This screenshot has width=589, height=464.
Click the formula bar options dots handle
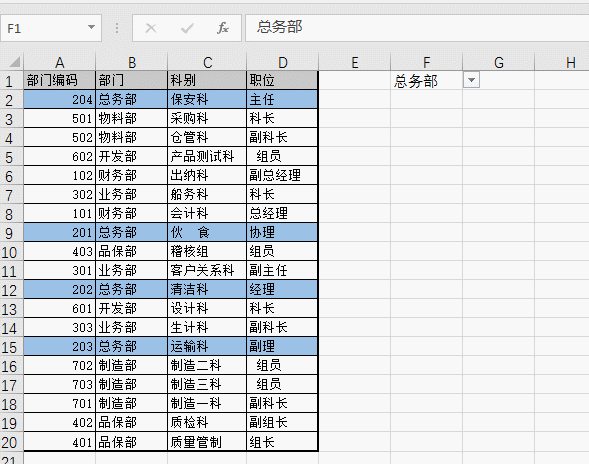coord(117,28)
